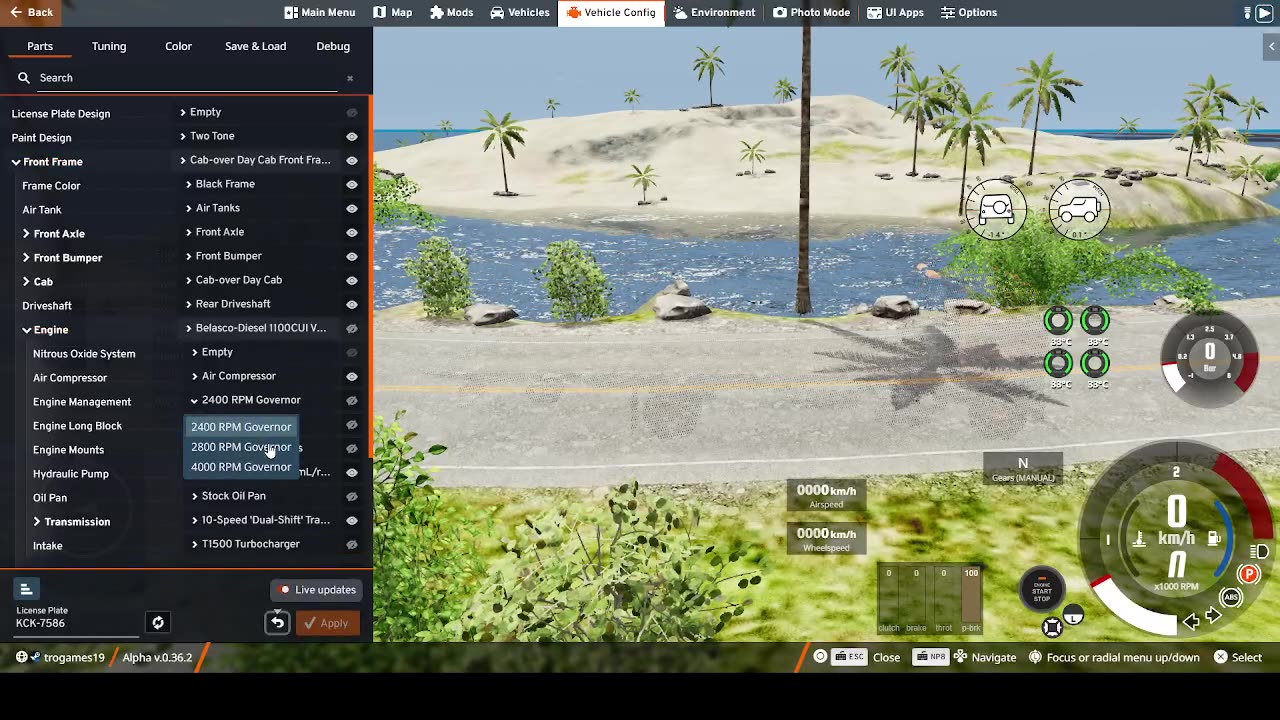Click the search magnifier icon
Image resolution: width=1280 pixels, height=720 pixels.
tap(24, 77)
